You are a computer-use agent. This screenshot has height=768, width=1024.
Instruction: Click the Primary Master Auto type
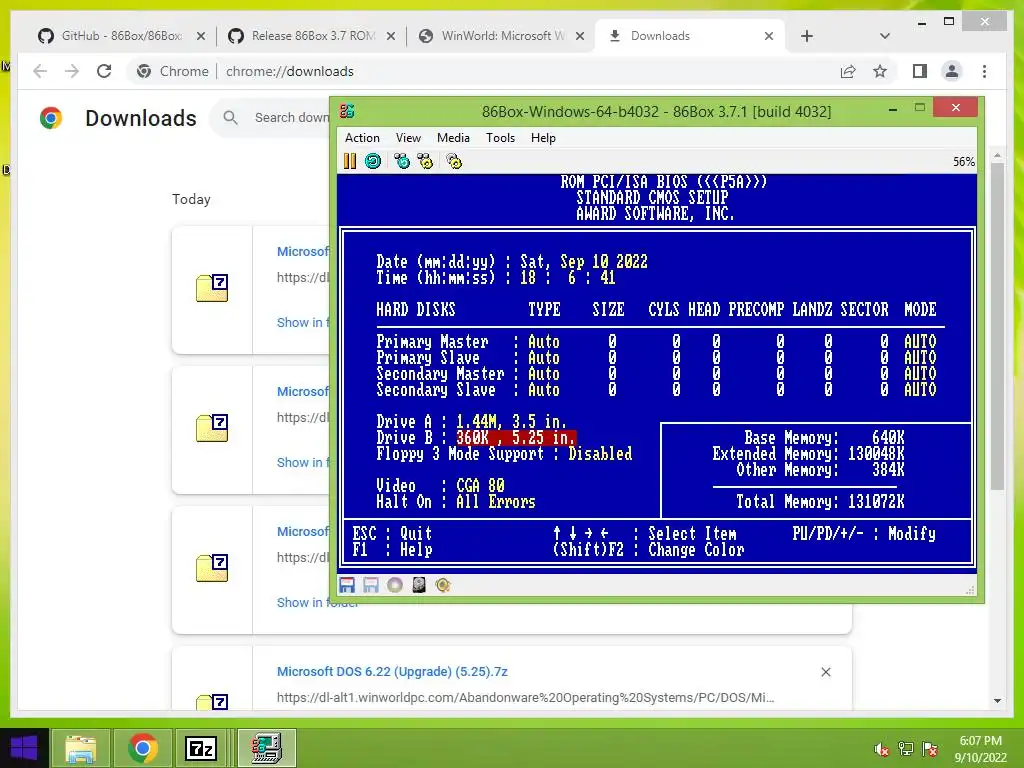pos(543,342)
